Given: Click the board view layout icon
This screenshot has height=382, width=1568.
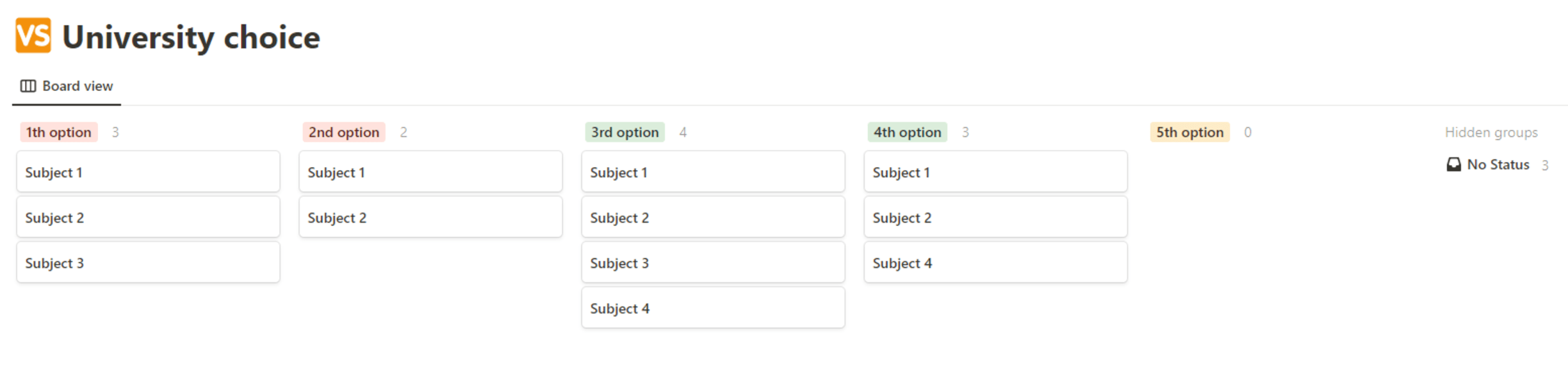Looking at the screenshot, I should tap(28, 86).
